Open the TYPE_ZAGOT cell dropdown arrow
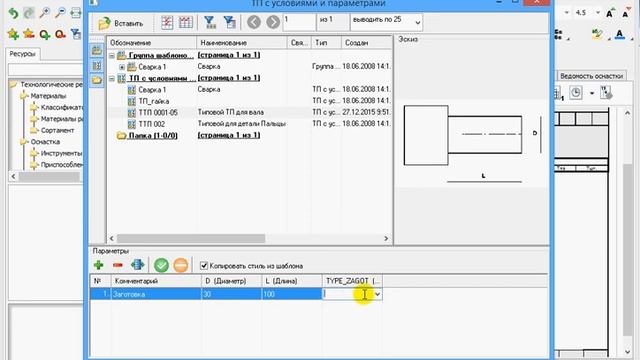Image resolution: width=640 pixels, height=360 pixels. [x=378, y=294]
